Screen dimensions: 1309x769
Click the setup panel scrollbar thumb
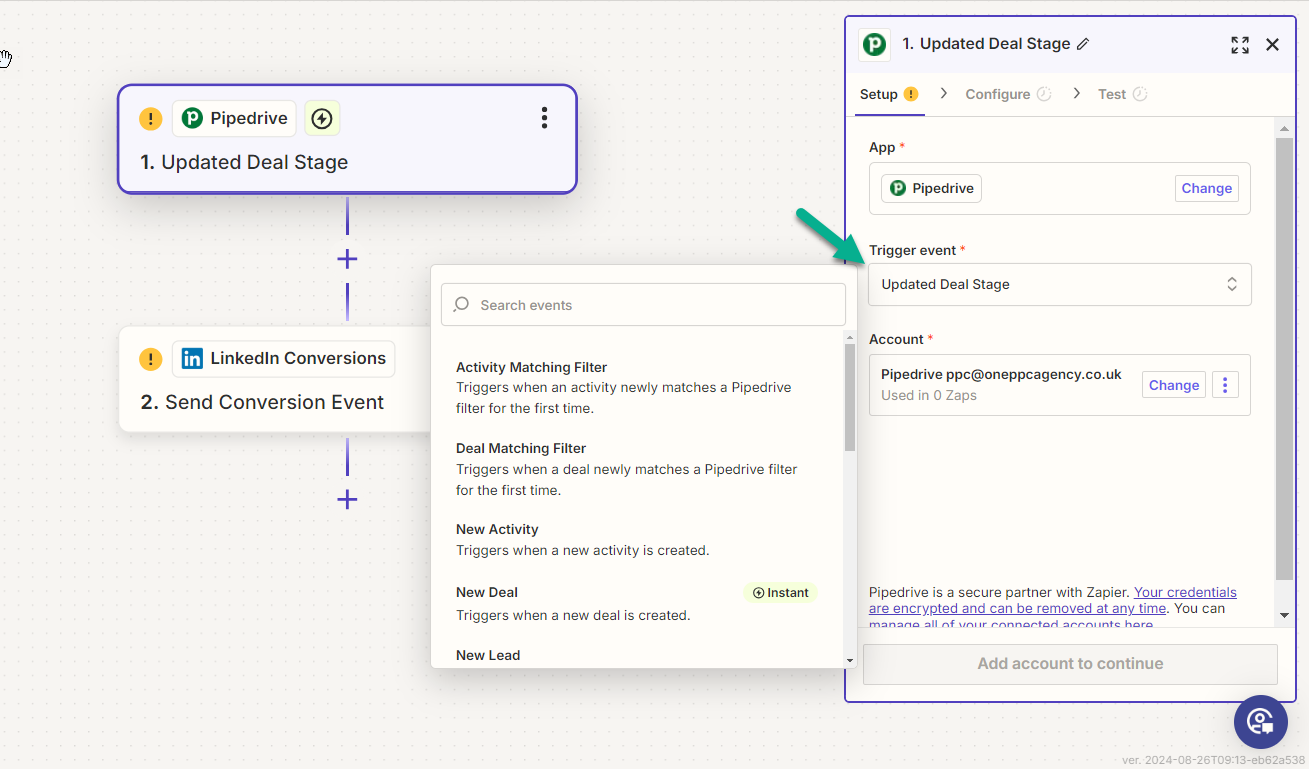1284,359
